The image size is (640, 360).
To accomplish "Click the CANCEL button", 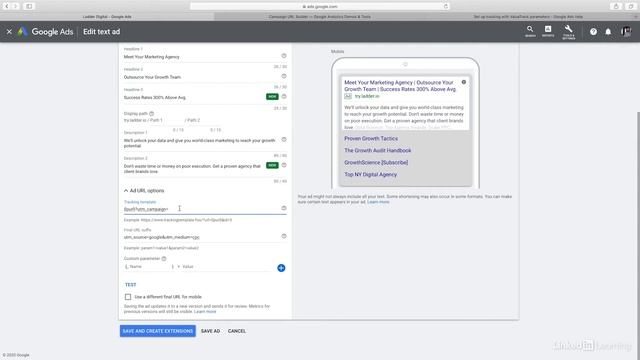I will click(237, 331).
